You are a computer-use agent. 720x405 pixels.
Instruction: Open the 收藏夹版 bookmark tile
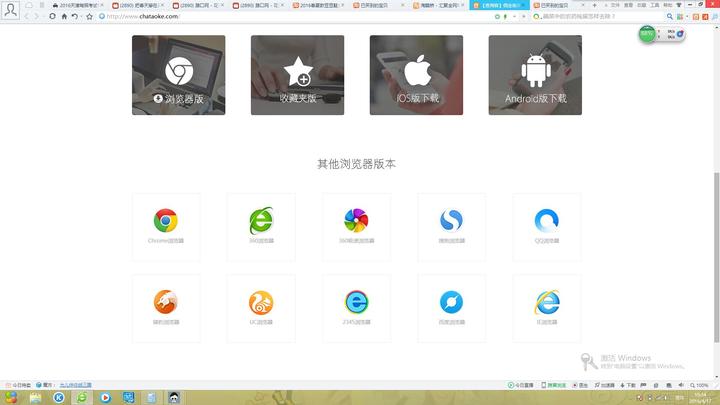[298, 75]
